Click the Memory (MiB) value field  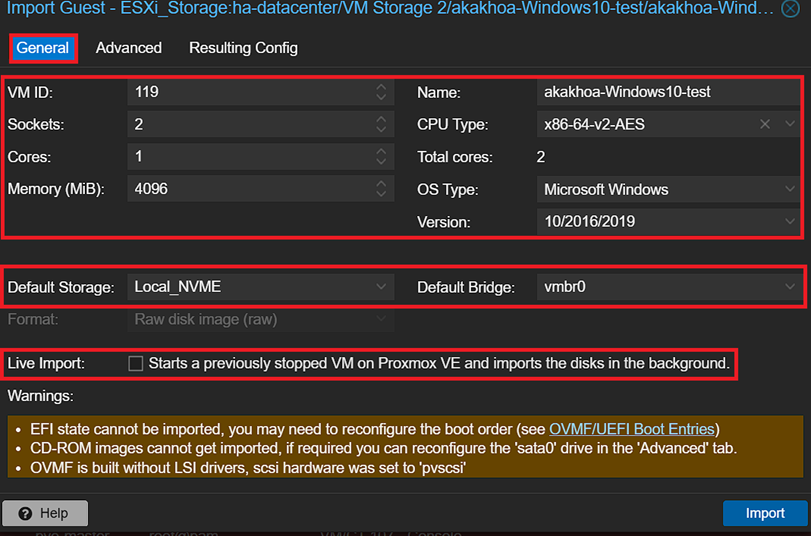pos(250,189)
